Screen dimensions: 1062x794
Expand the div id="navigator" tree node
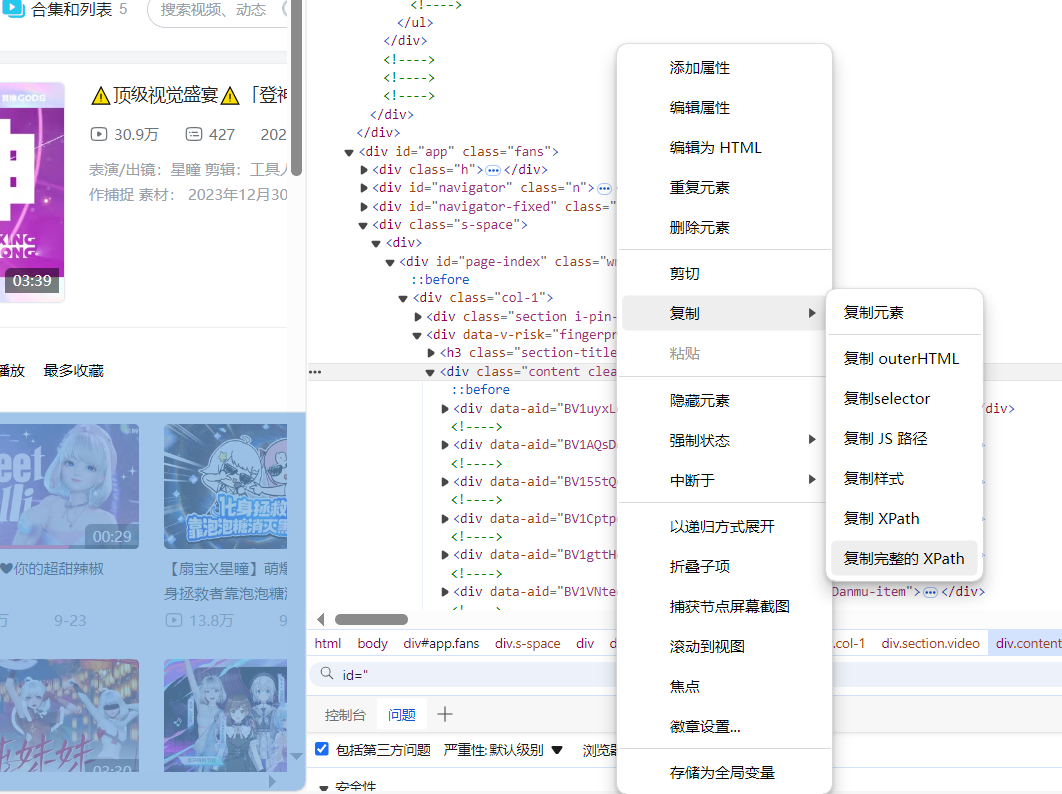(x=364, y=188)
